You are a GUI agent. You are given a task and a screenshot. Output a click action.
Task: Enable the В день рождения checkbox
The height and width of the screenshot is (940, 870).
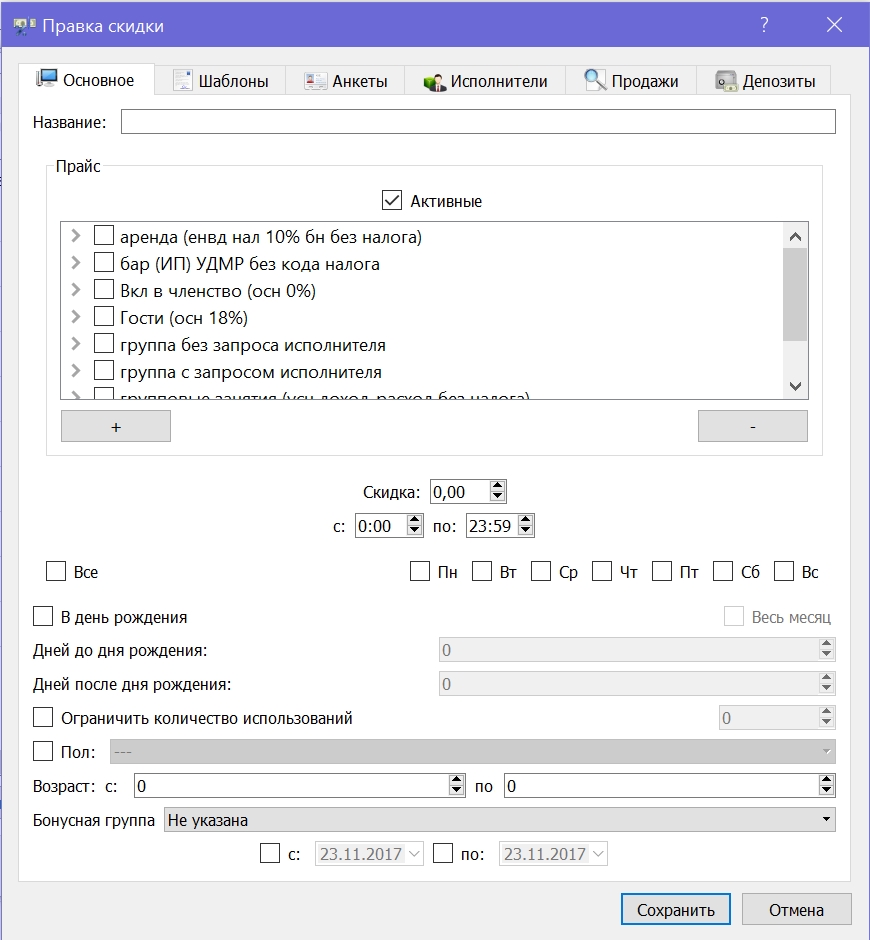tap(43, 616)
